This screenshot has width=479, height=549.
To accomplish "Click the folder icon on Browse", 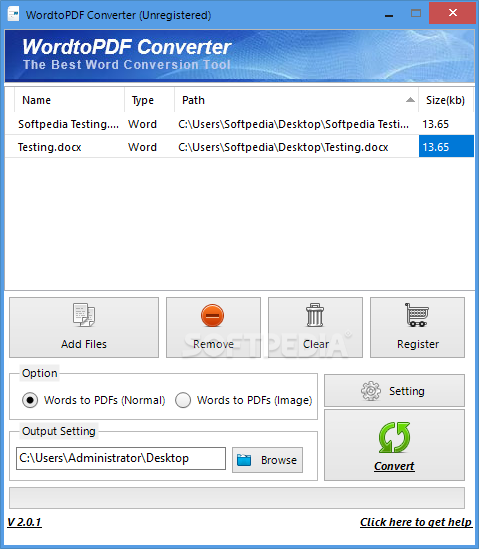I will pyautogui.click(x=244, y=460).
